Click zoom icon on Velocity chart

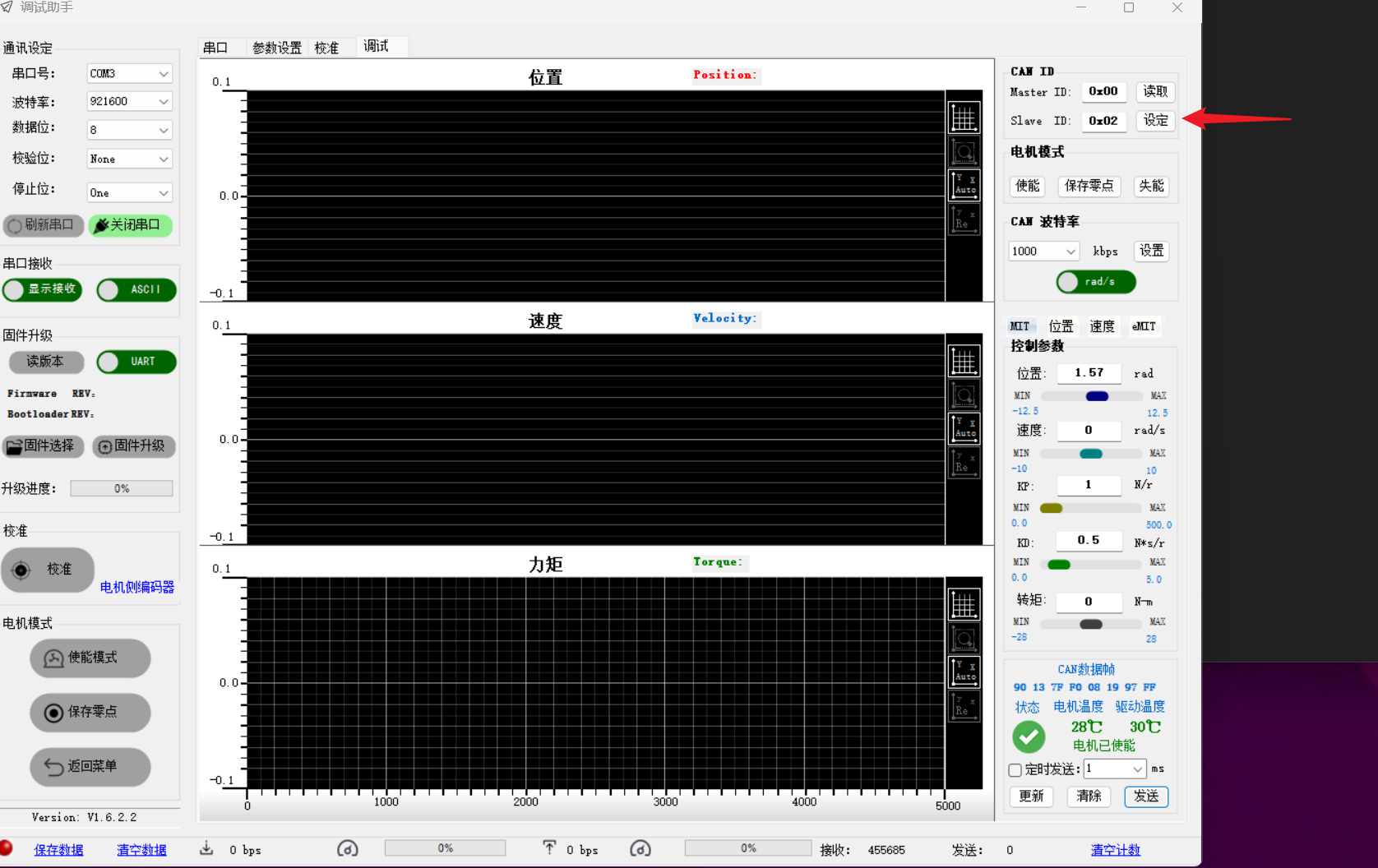[x=964, y=396]
